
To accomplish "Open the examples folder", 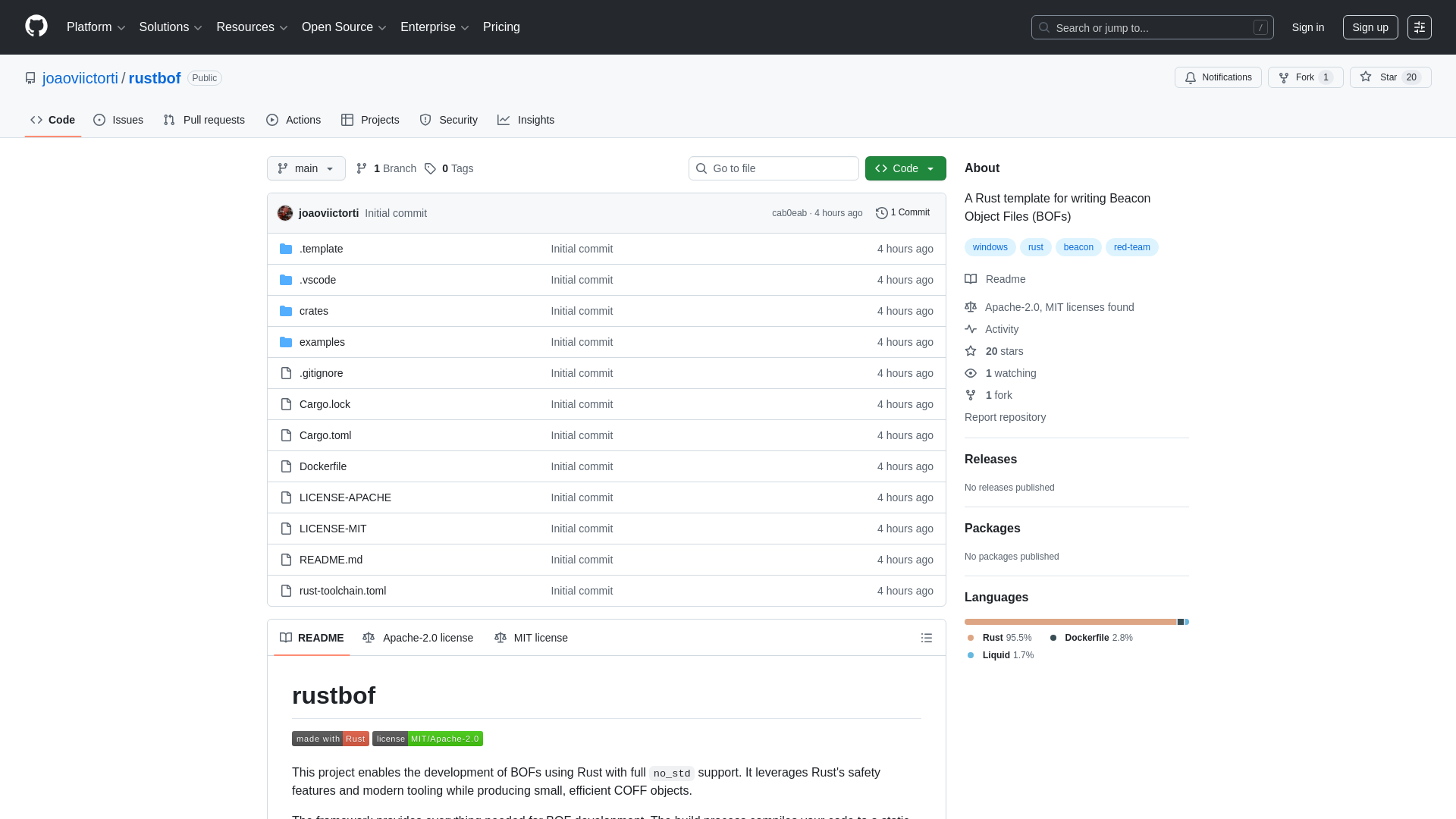I will pos(322,342).
